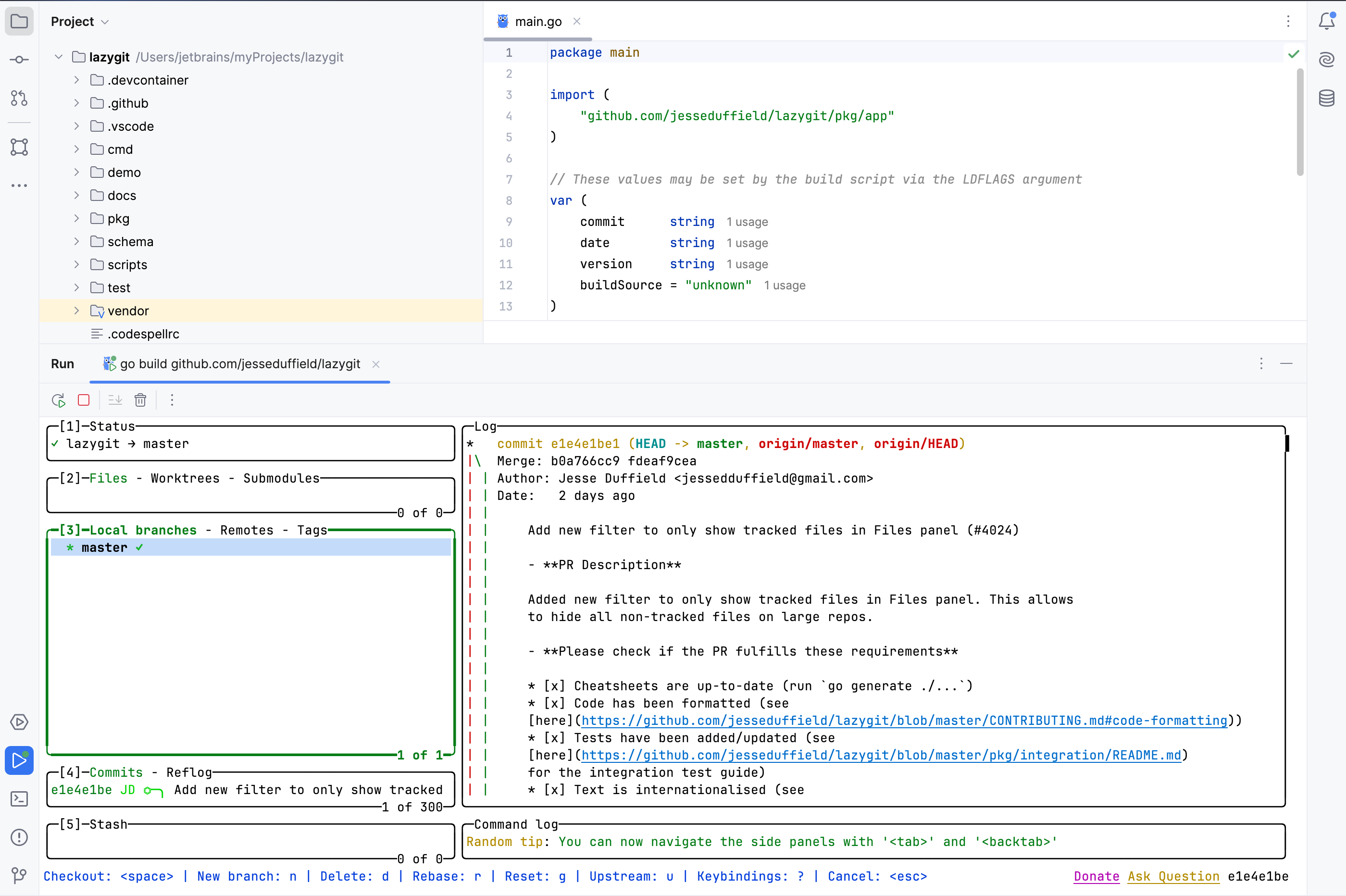1346x896 pixels.
Task: Collapse the lazygit project root folder
Action: (58, 57)
